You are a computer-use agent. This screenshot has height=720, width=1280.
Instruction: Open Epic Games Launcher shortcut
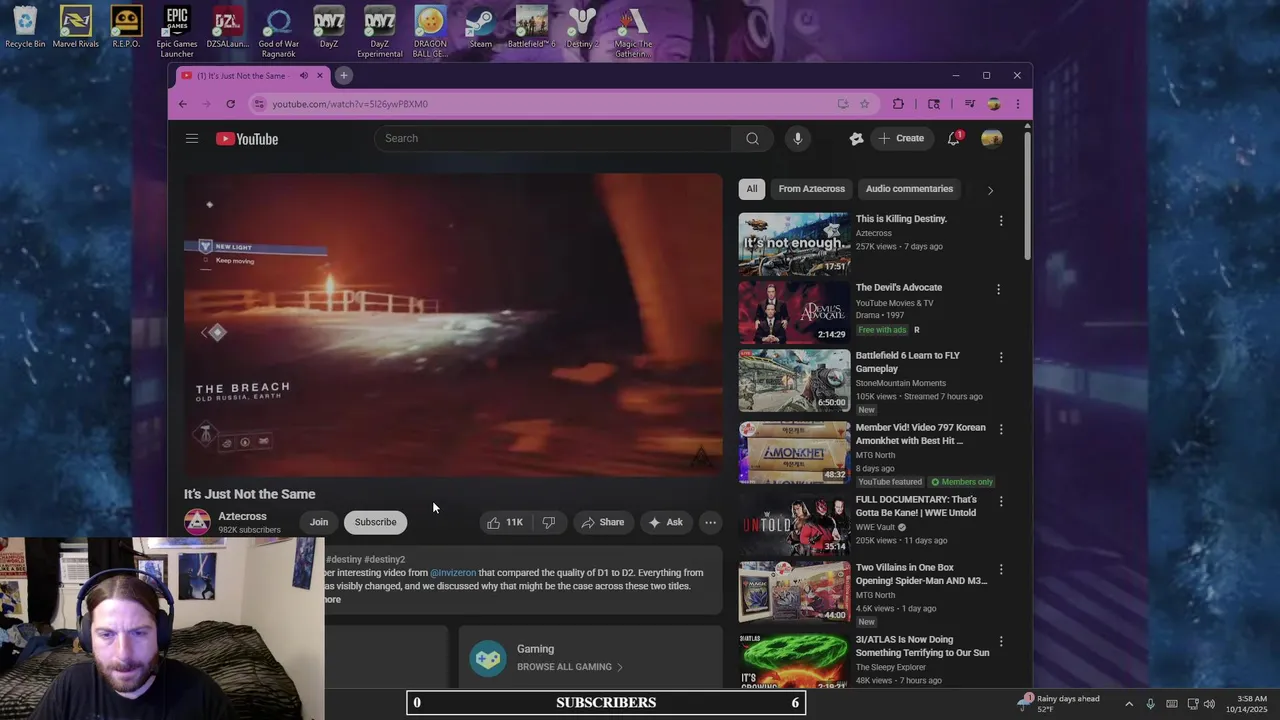(177, 32)
